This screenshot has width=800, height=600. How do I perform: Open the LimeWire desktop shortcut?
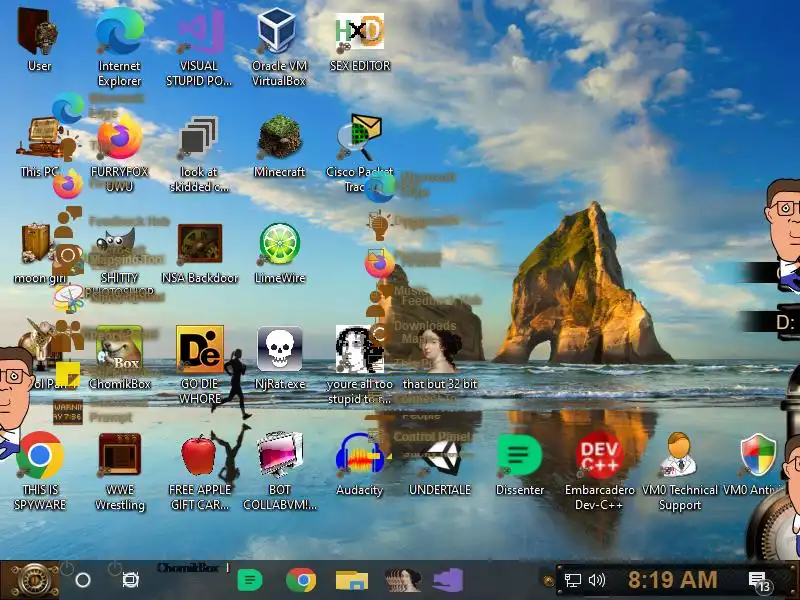(x=279, y=253)
